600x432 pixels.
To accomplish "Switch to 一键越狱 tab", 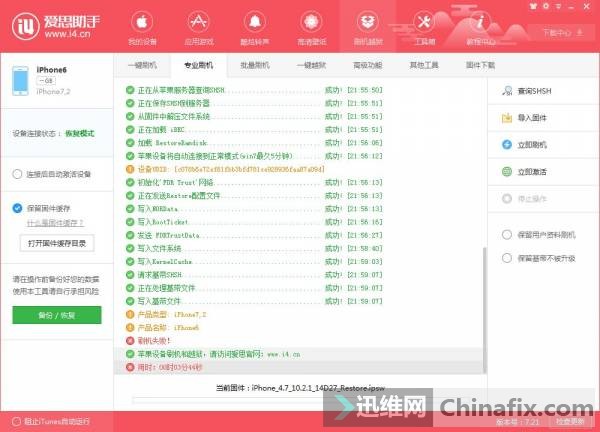I will 311,65.
